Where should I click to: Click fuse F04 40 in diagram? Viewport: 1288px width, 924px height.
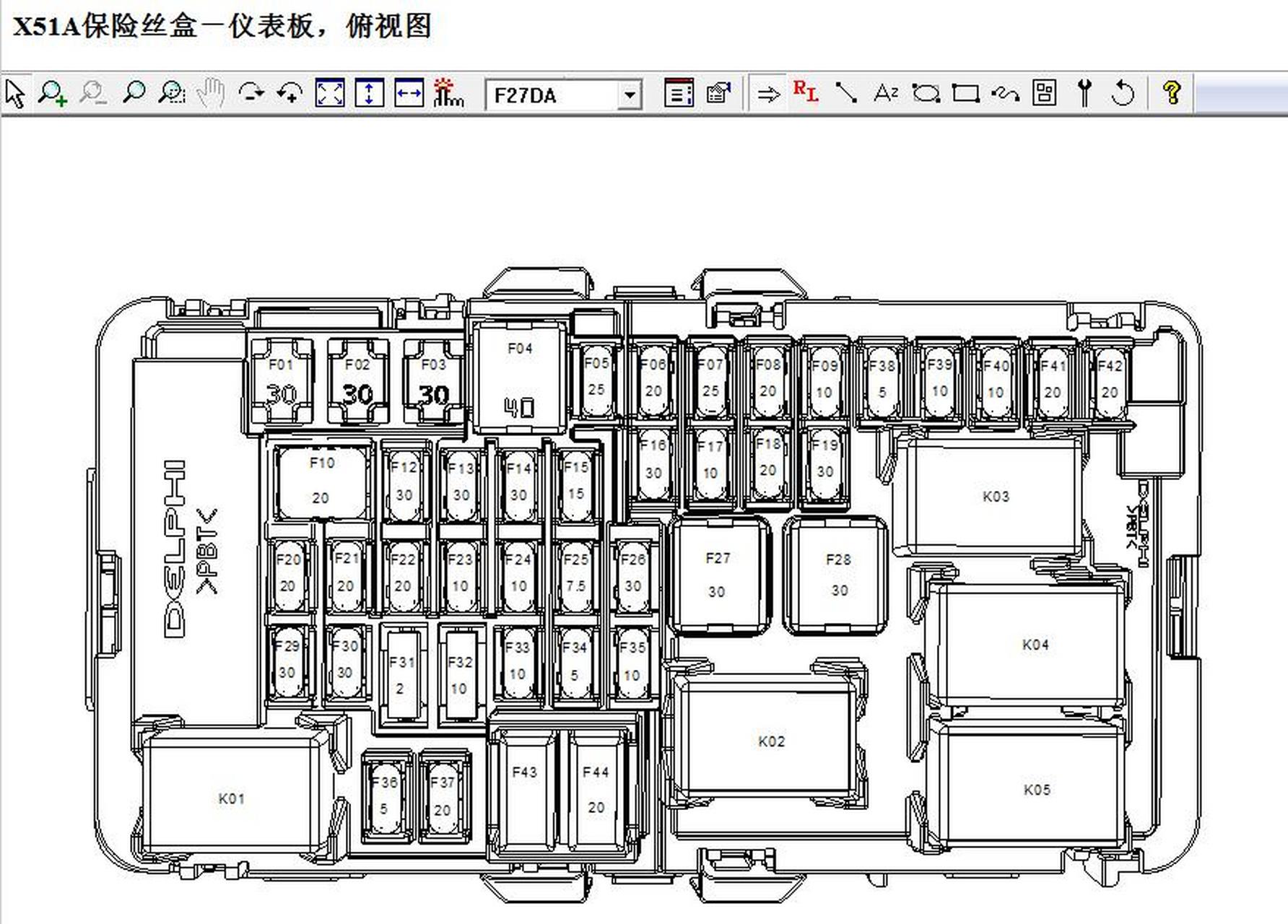point(520,377)
